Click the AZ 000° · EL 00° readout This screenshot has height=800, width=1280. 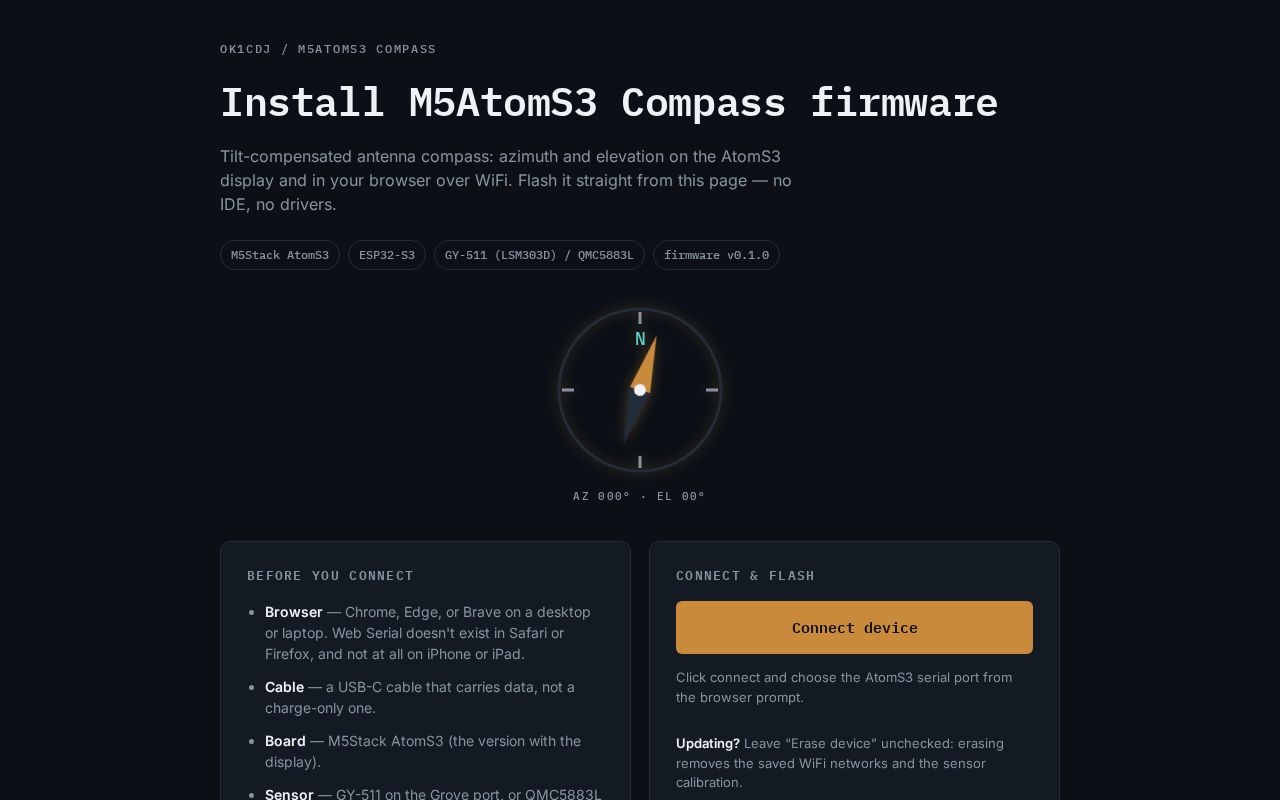(x=640, y=496)
